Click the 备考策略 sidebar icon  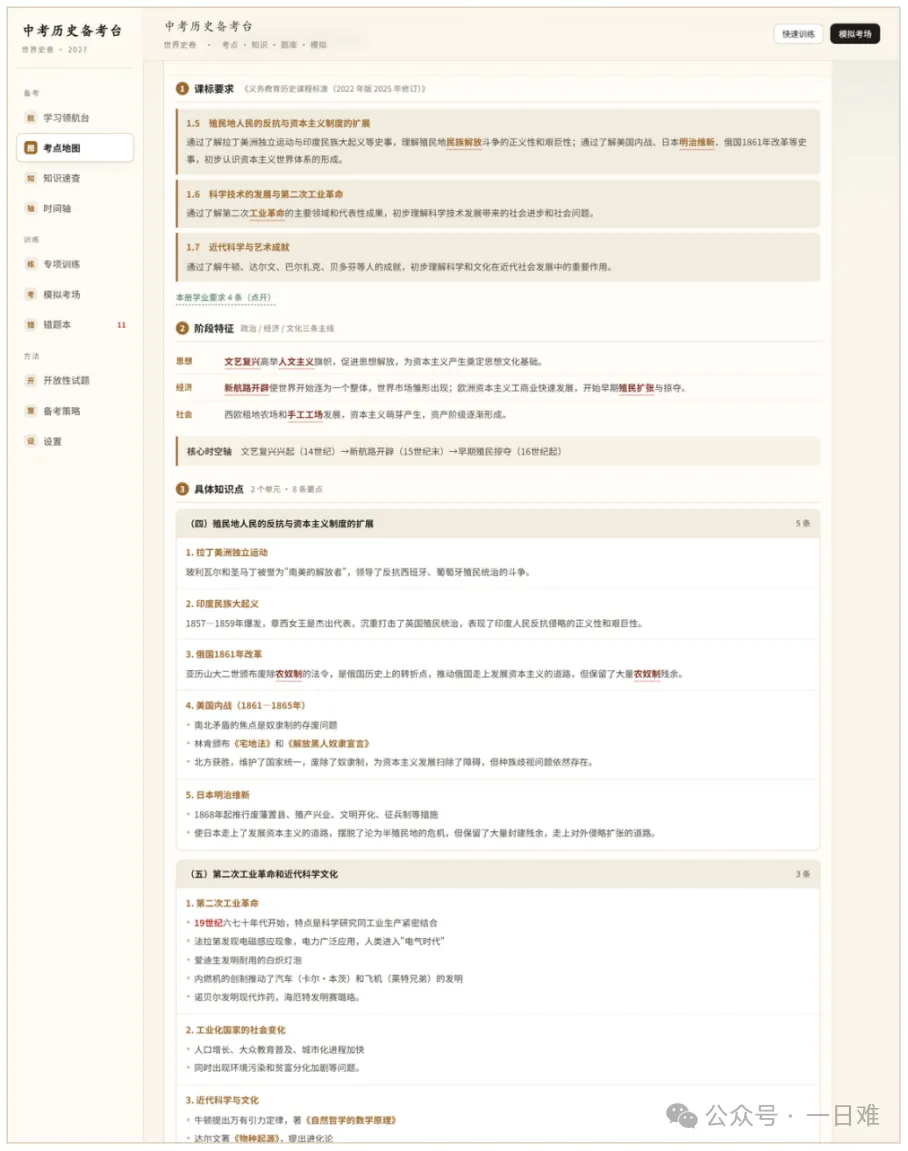click(x=31, y=411)
